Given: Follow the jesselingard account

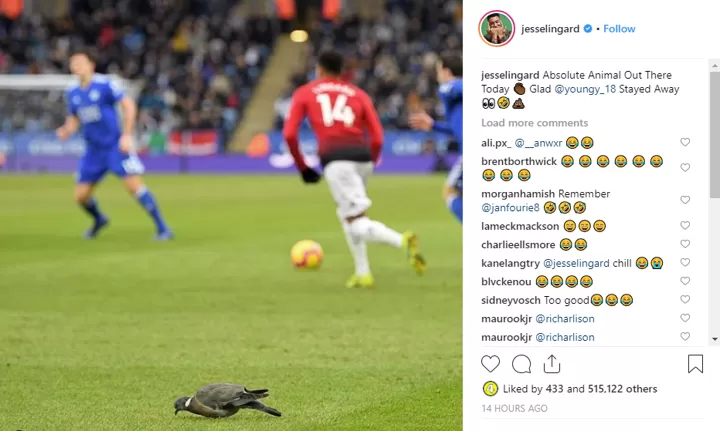Looking at the screenshot, I should [619, 28].
